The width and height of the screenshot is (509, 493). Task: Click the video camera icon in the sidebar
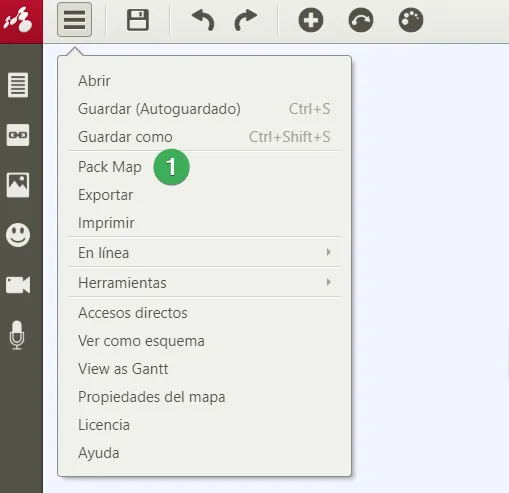(x=18, y=285)
